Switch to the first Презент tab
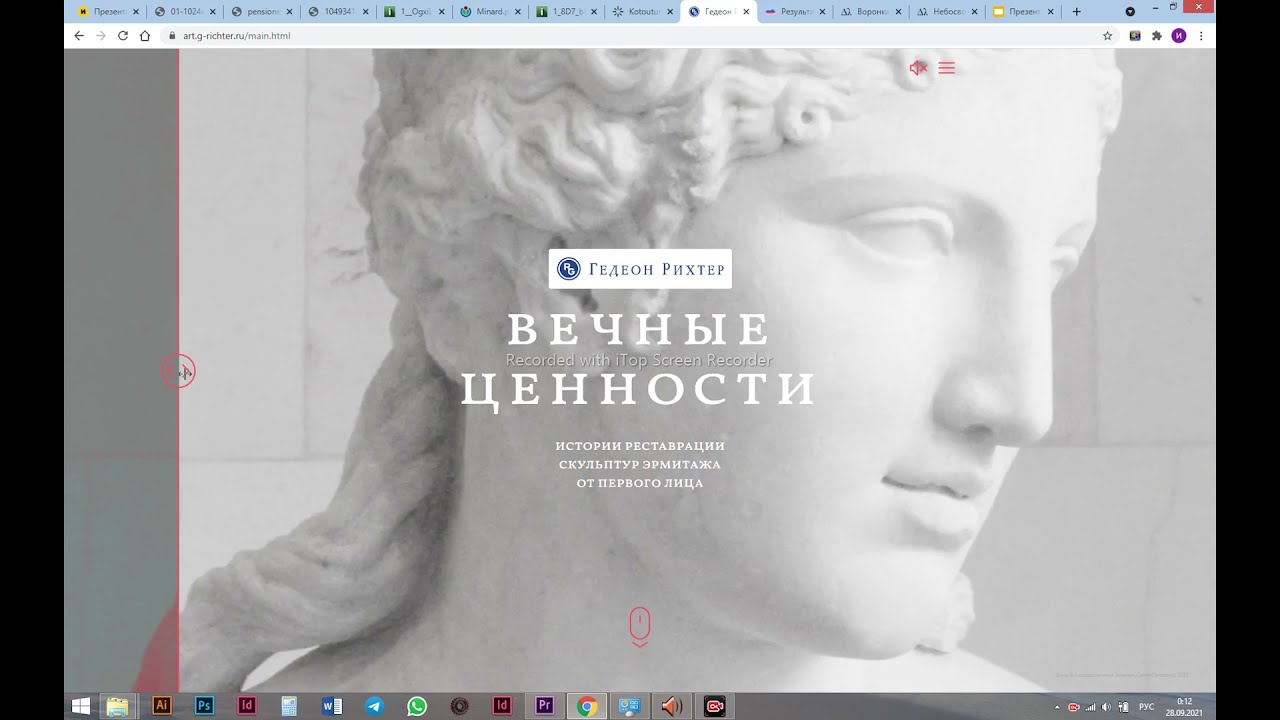Screen dimensions: 1280x720 107,12
